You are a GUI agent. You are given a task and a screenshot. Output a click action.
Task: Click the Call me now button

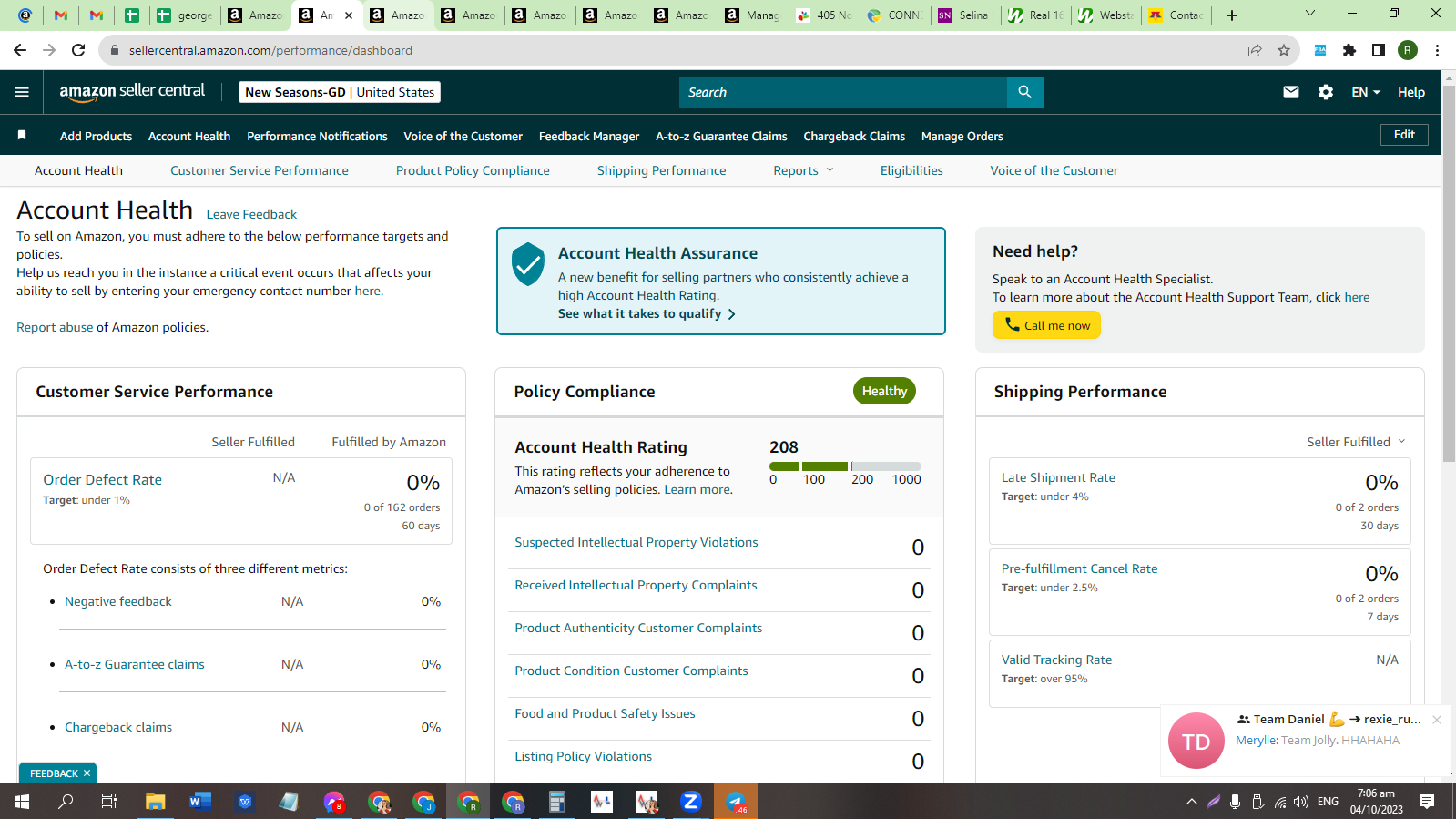1046,325
